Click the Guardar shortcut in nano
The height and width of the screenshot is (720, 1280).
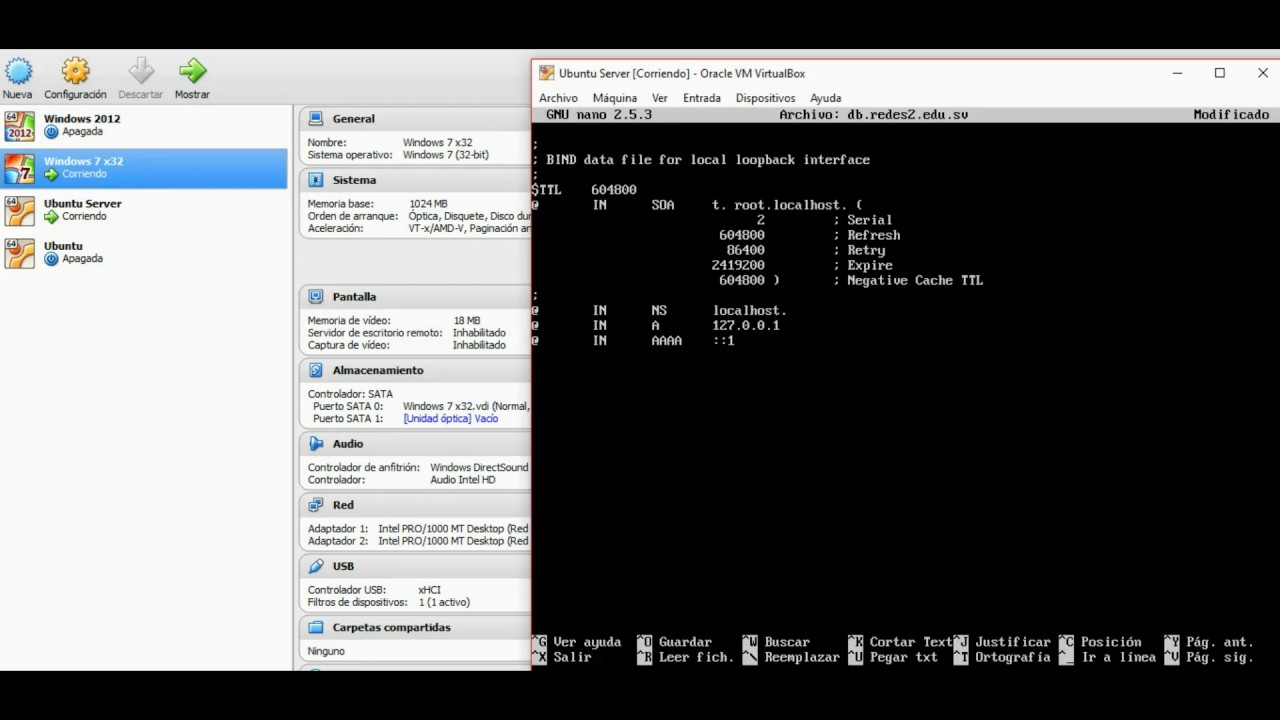[x=675, y=642]
